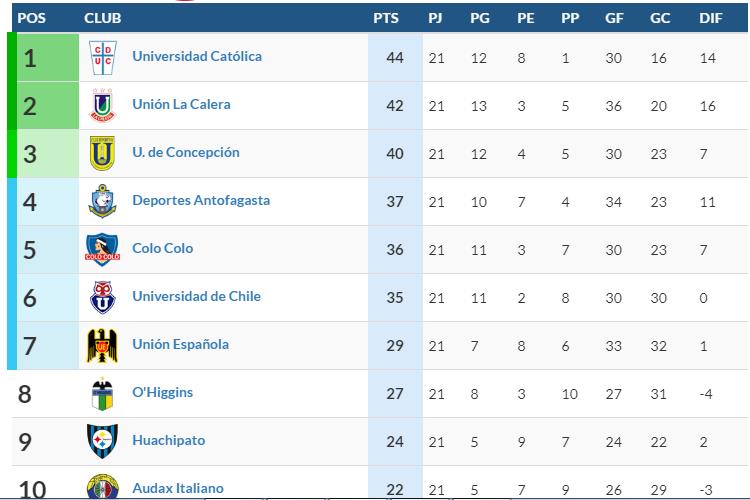Viewport: 750px width, 500px height.
Task: Click Universidad Católica's 44 points cell
Action: click(394, 57)
